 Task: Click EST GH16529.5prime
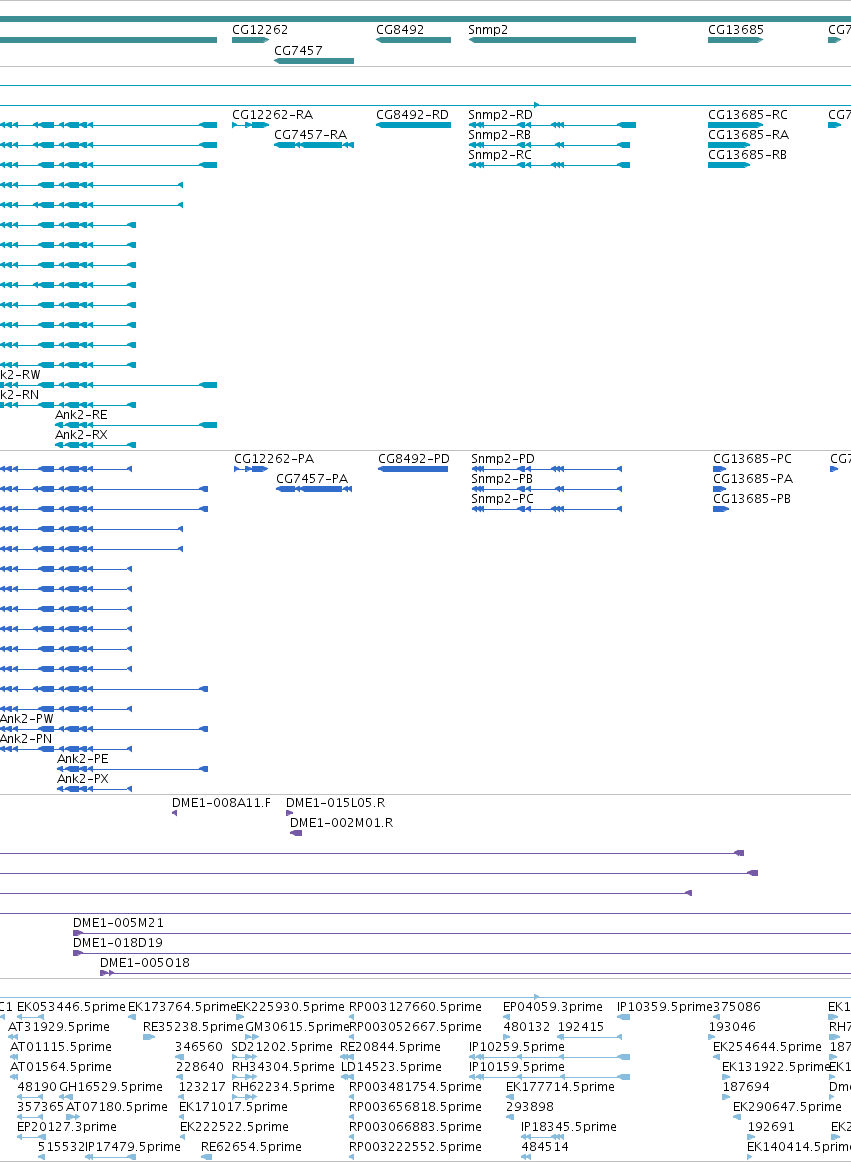[110, 1086]
